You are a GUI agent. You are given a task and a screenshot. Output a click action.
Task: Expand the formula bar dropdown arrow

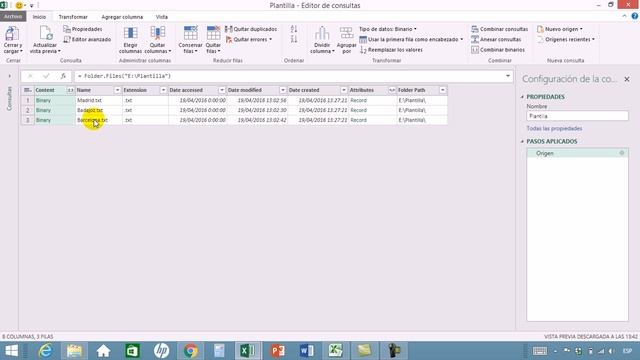coord(508,76)
